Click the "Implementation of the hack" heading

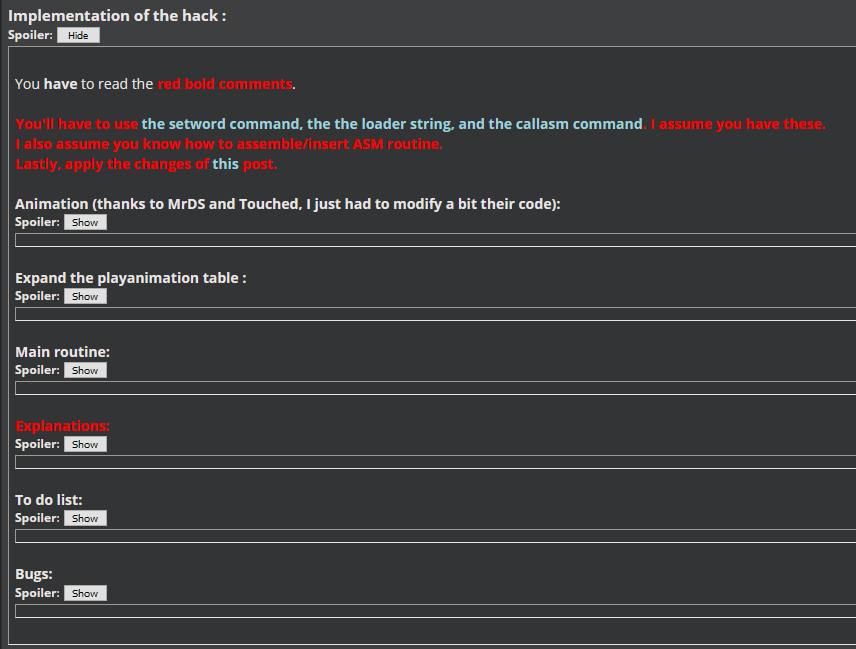pos(117,16)
